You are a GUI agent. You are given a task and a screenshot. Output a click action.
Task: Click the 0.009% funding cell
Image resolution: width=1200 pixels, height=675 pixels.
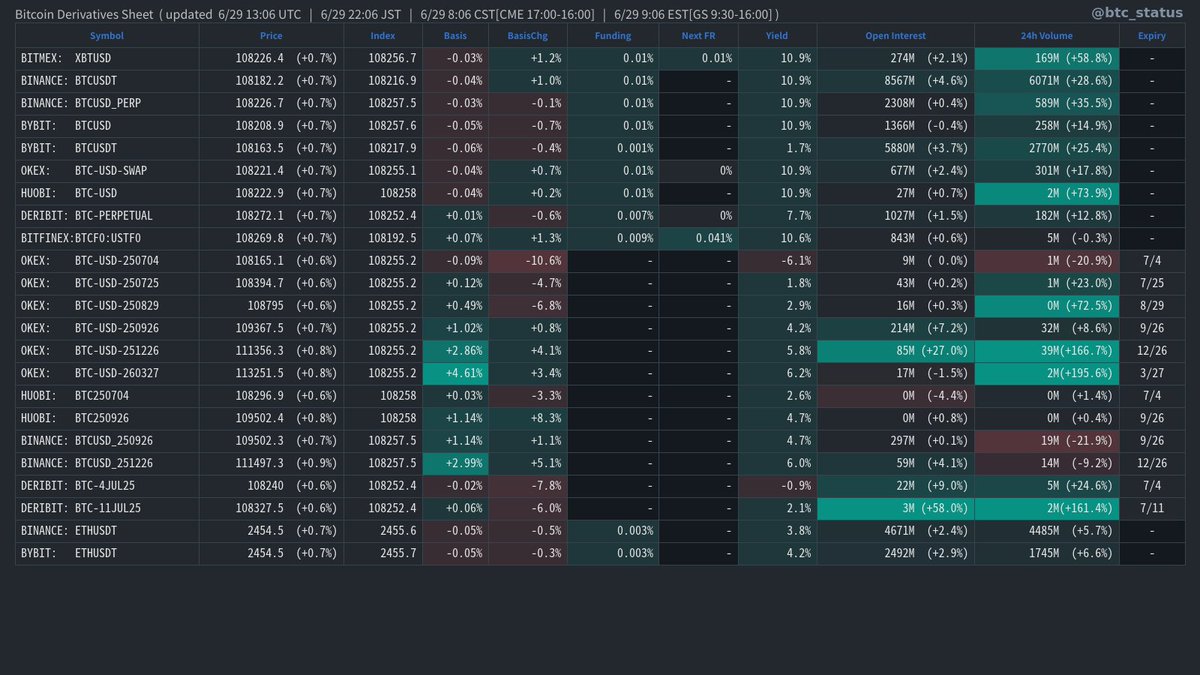[x=613, y=238]
